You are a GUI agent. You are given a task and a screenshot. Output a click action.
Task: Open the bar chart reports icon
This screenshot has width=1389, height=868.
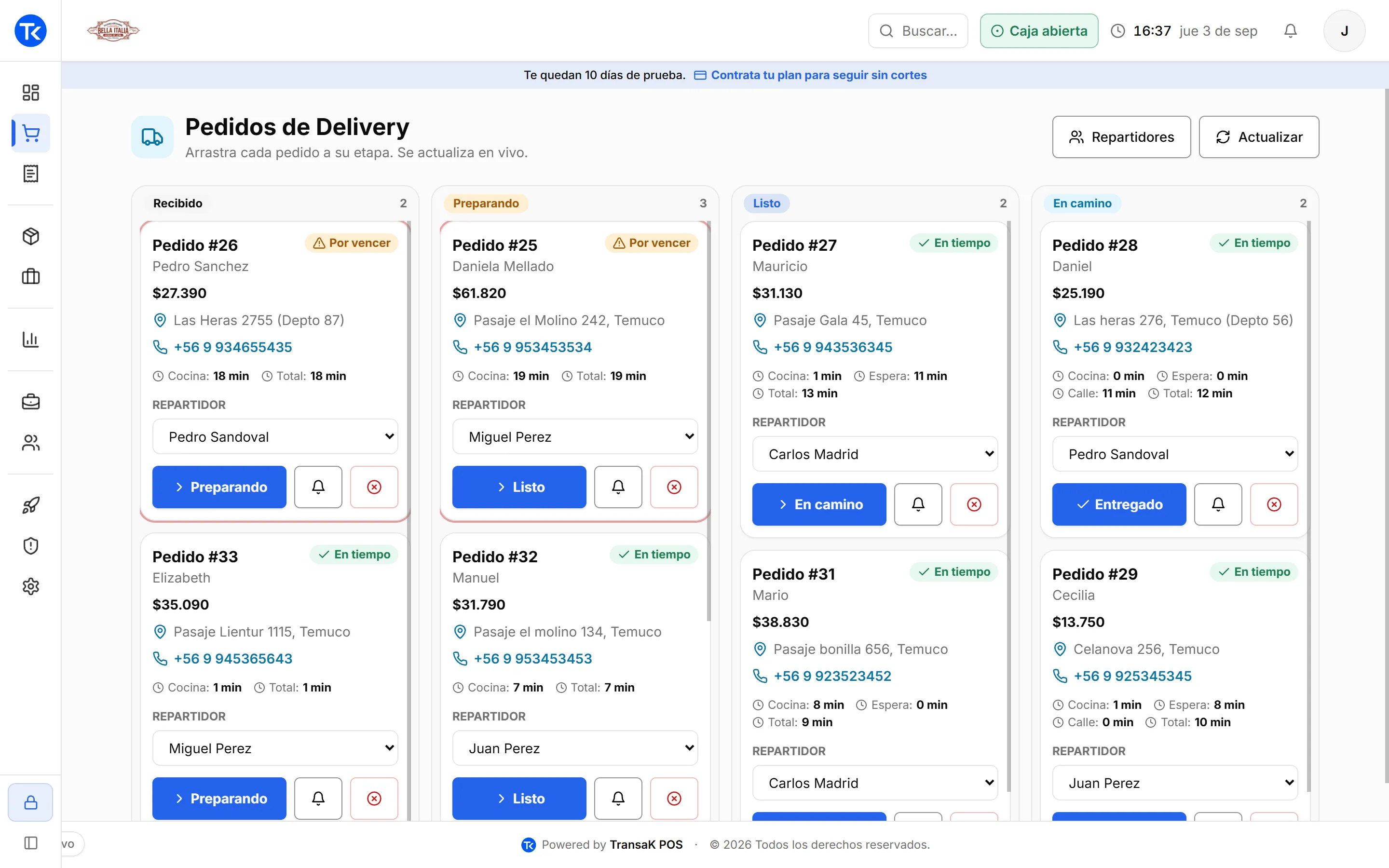[x=30, y=339]
